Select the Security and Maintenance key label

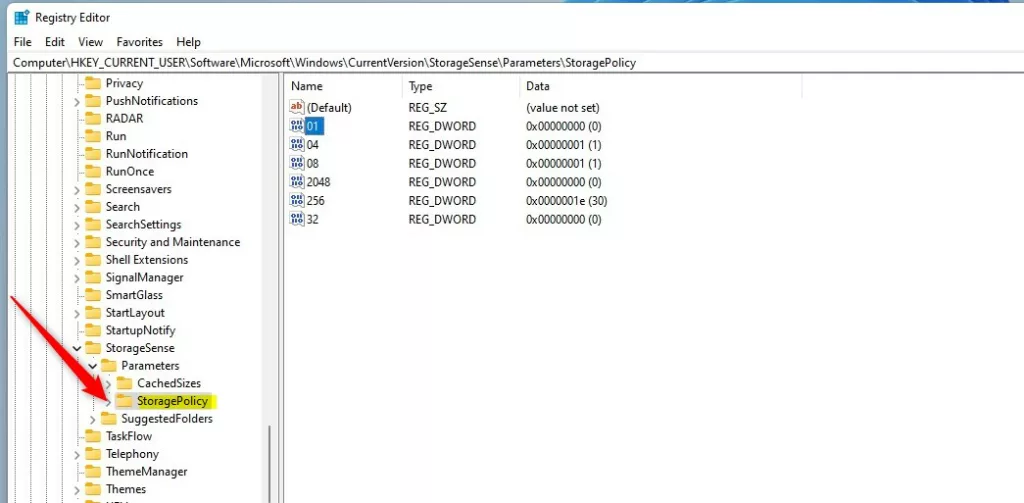(x=173, y=242)
